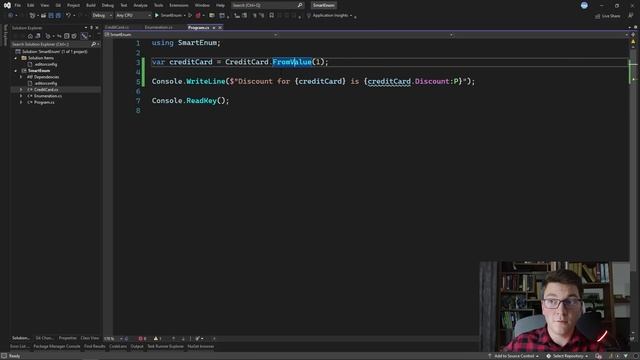Click the Hot Reload flame icon

coord(198,16)
